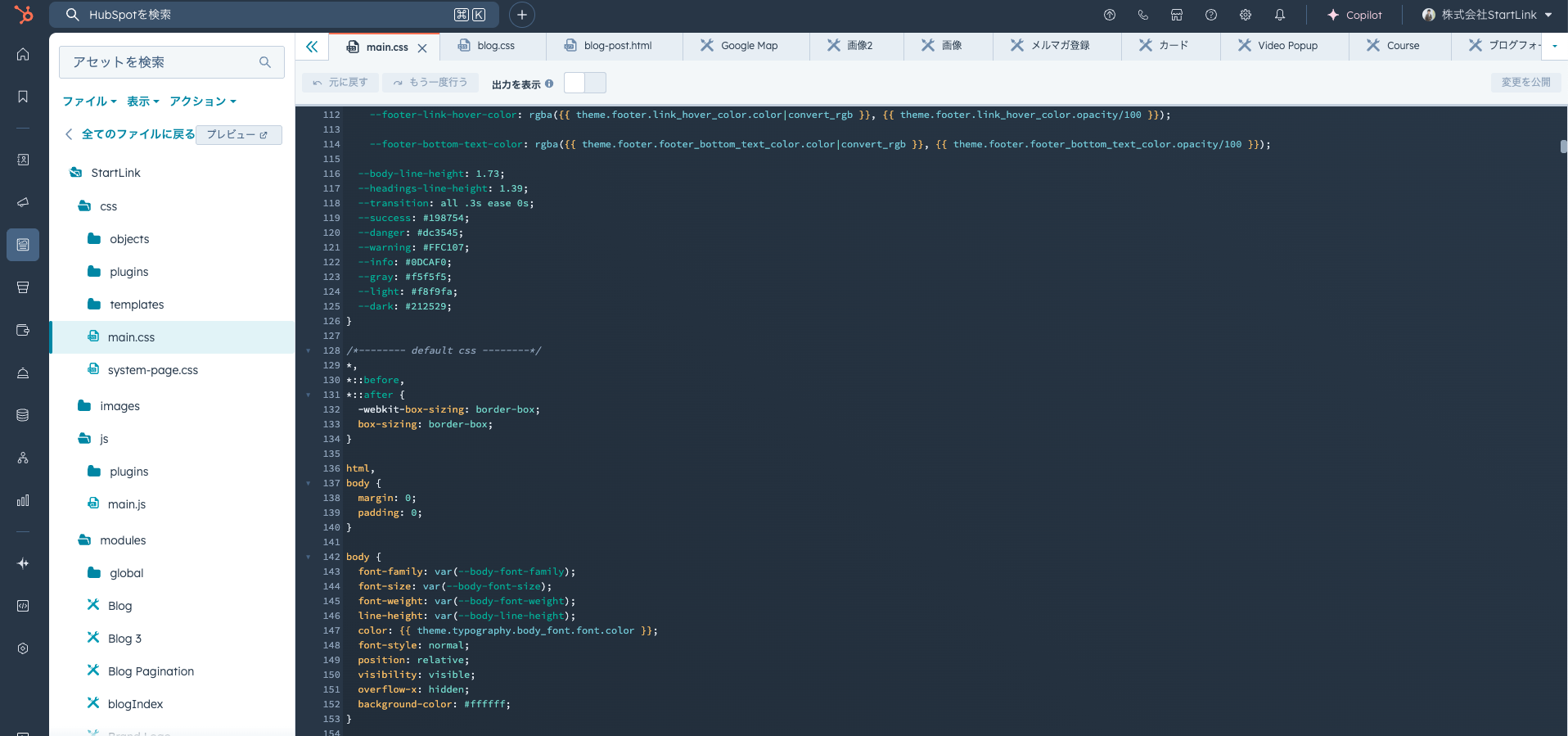Click the プレビュー button
Image resolution: width=1568 pixels, height=736 pixels.
pyautogui.click(x=237, y=134)
